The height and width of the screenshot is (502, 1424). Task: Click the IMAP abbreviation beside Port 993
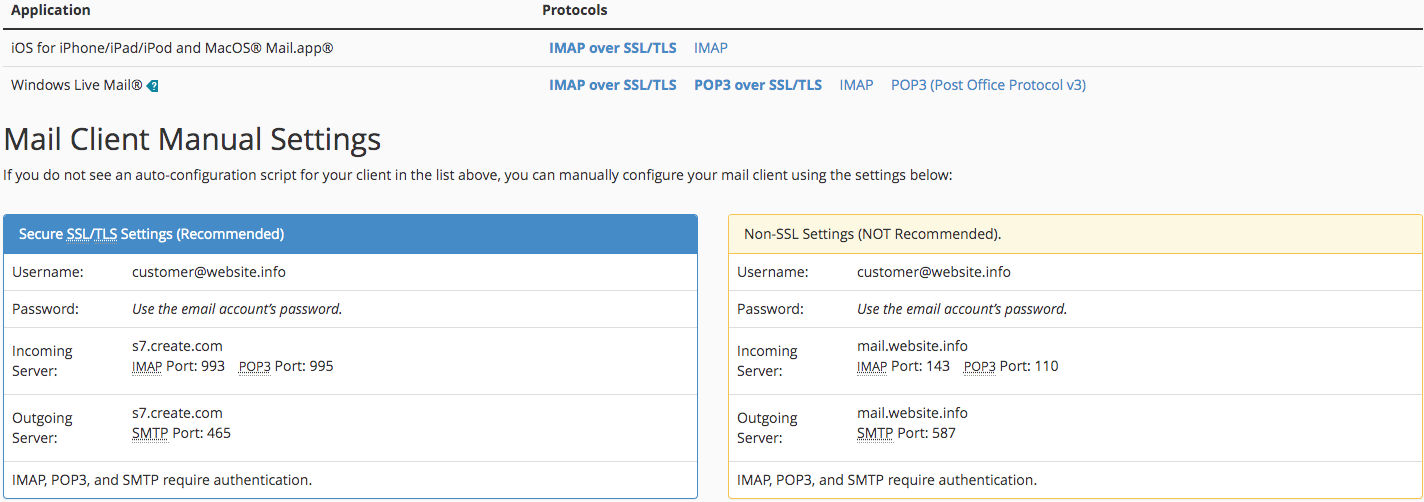click(147, 367)
